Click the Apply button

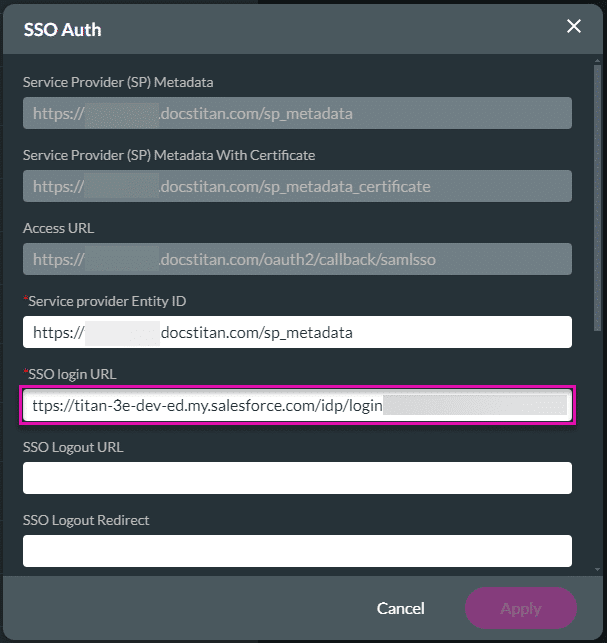coord(520,608)
